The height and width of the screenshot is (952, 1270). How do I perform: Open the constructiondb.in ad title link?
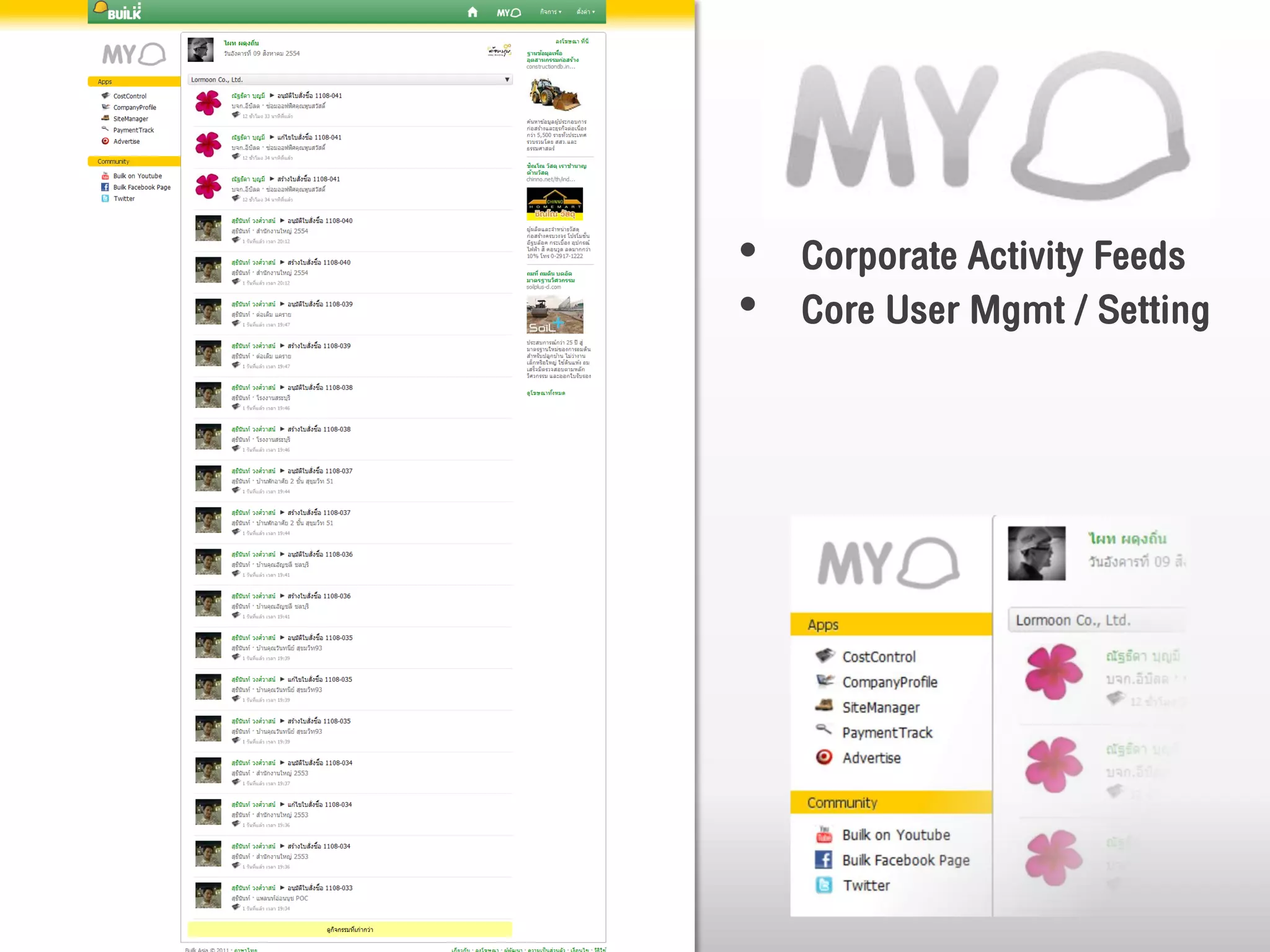pos(553,56)
